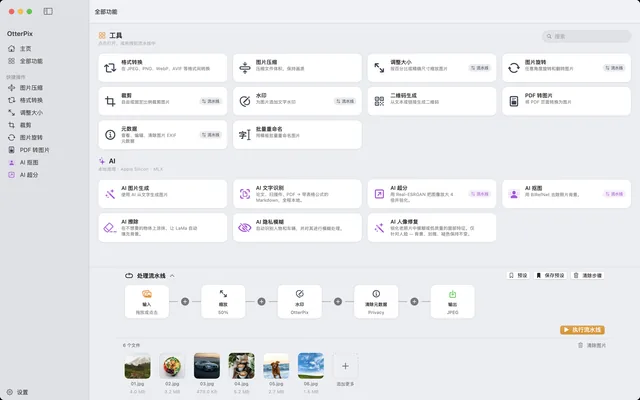Screen dimensions: 640x400
Task: Open the AI 图片生成 card's wand icon
Action: pyautogui.click(x=110, y=194)
